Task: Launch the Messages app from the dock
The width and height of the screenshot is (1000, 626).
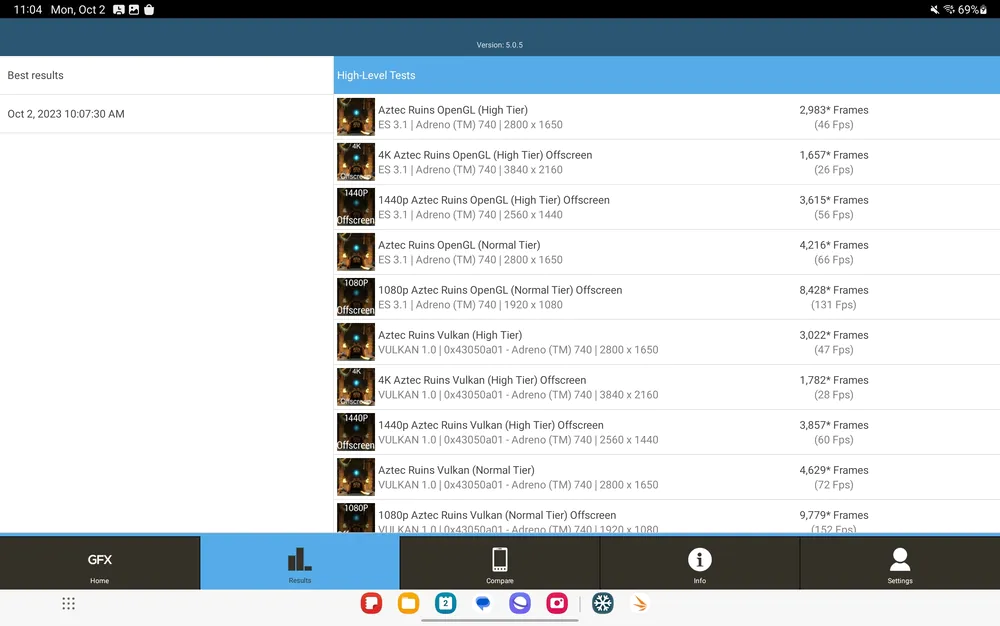Action: [x=483, y=603]
